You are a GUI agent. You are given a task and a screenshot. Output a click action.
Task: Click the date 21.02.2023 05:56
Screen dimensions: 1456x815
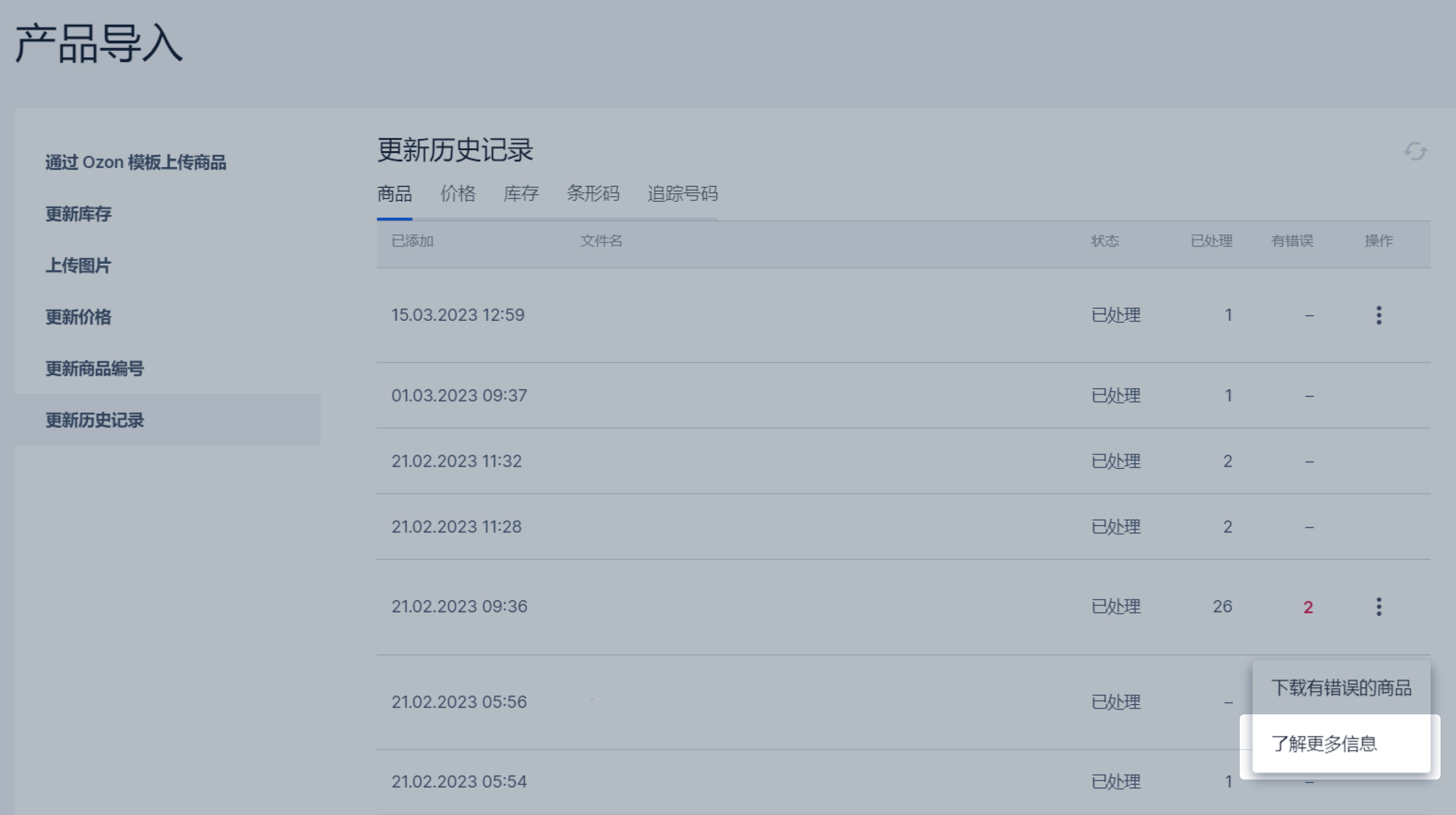click(459, 702)
